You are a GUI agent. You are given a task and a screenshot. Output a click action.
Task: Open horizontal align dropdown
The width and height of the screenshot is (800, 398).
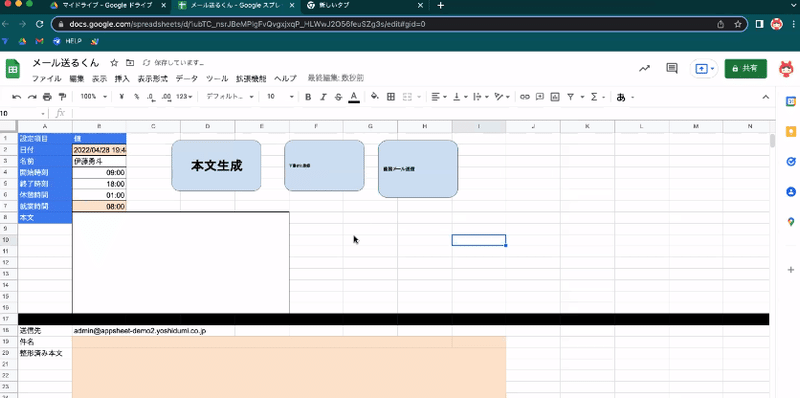(439, 97)
